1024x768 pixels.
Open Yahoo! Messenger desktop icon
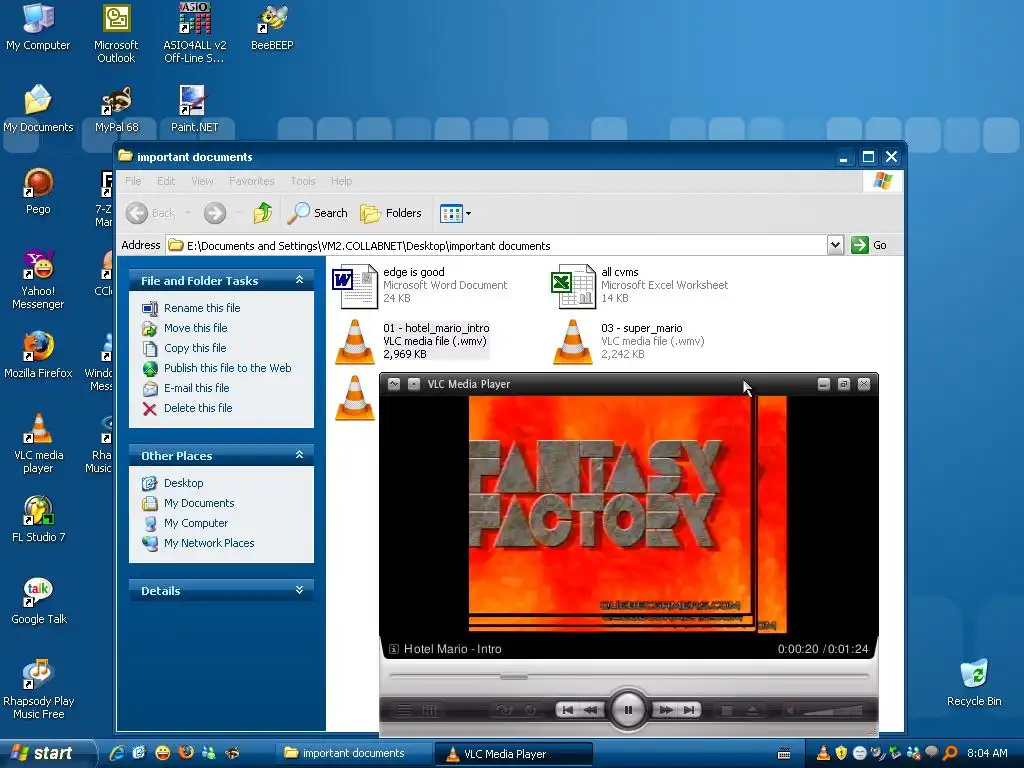(38, 280)
